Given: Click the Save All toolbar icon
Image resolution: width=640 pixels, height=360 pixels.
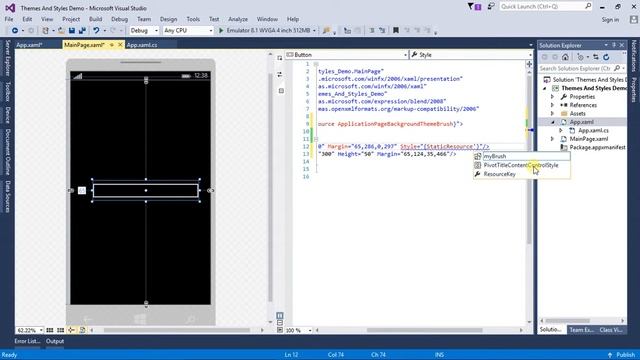Looking at the screenshot, I should point(82,31).
